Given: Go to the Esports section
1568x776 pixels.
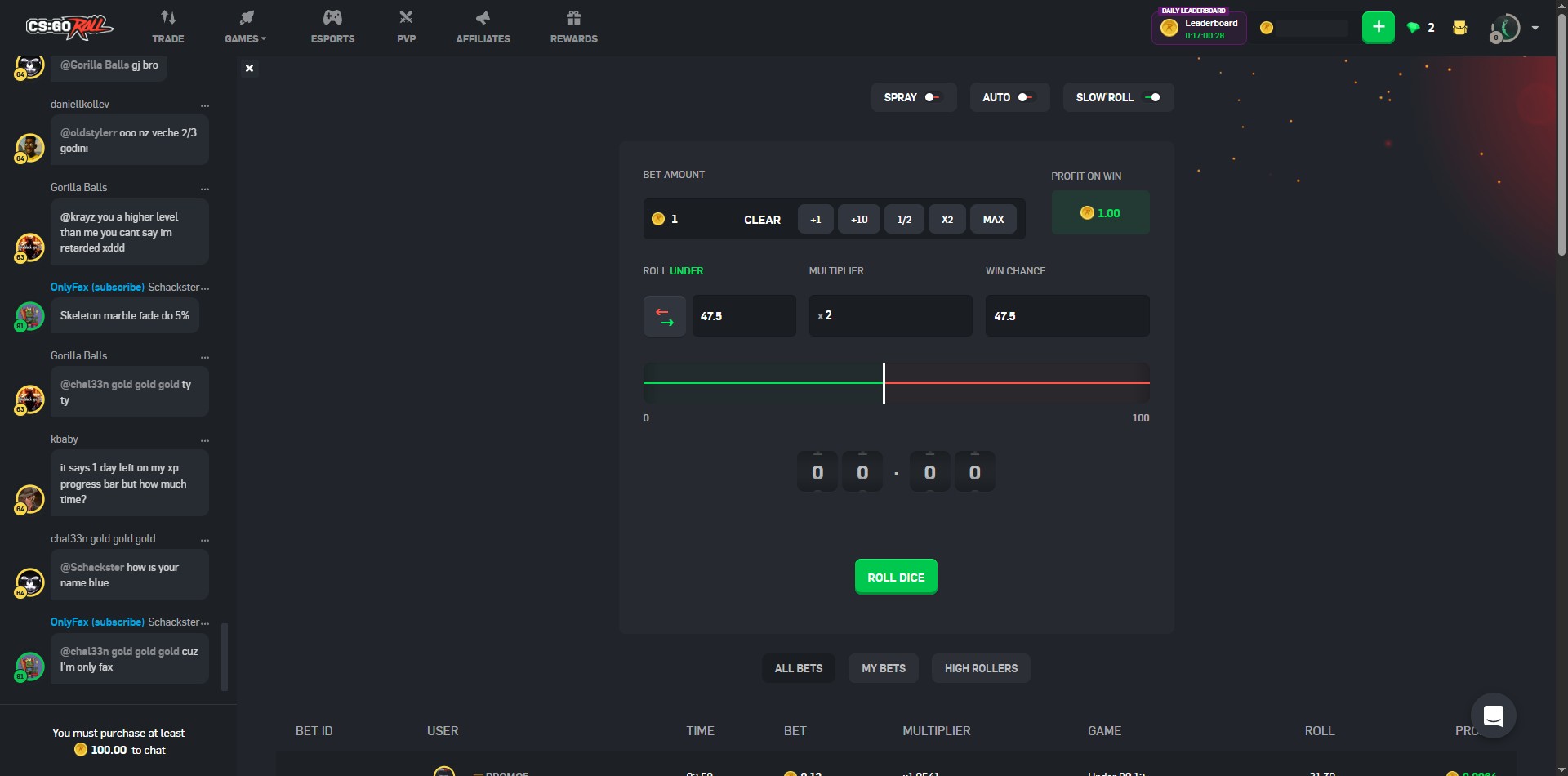Looking at the screenshot, I should tap(332, 27).
